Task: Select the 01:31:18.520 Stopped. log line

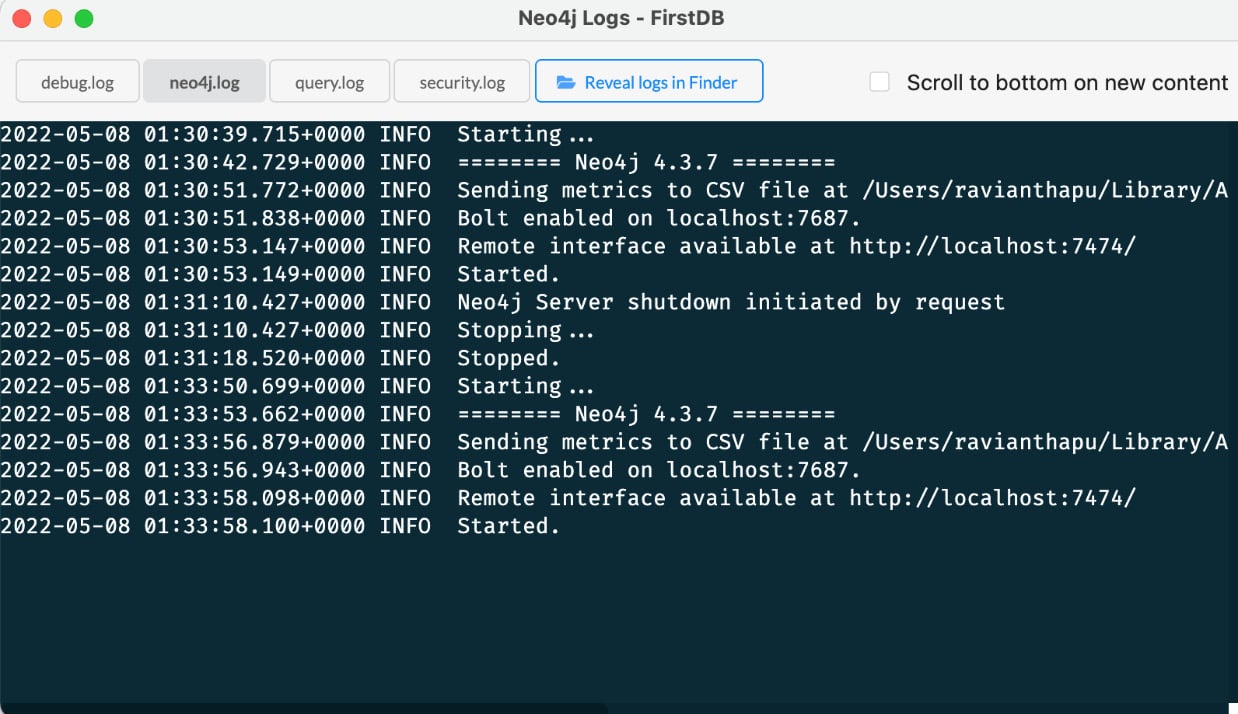Action: 280,358
